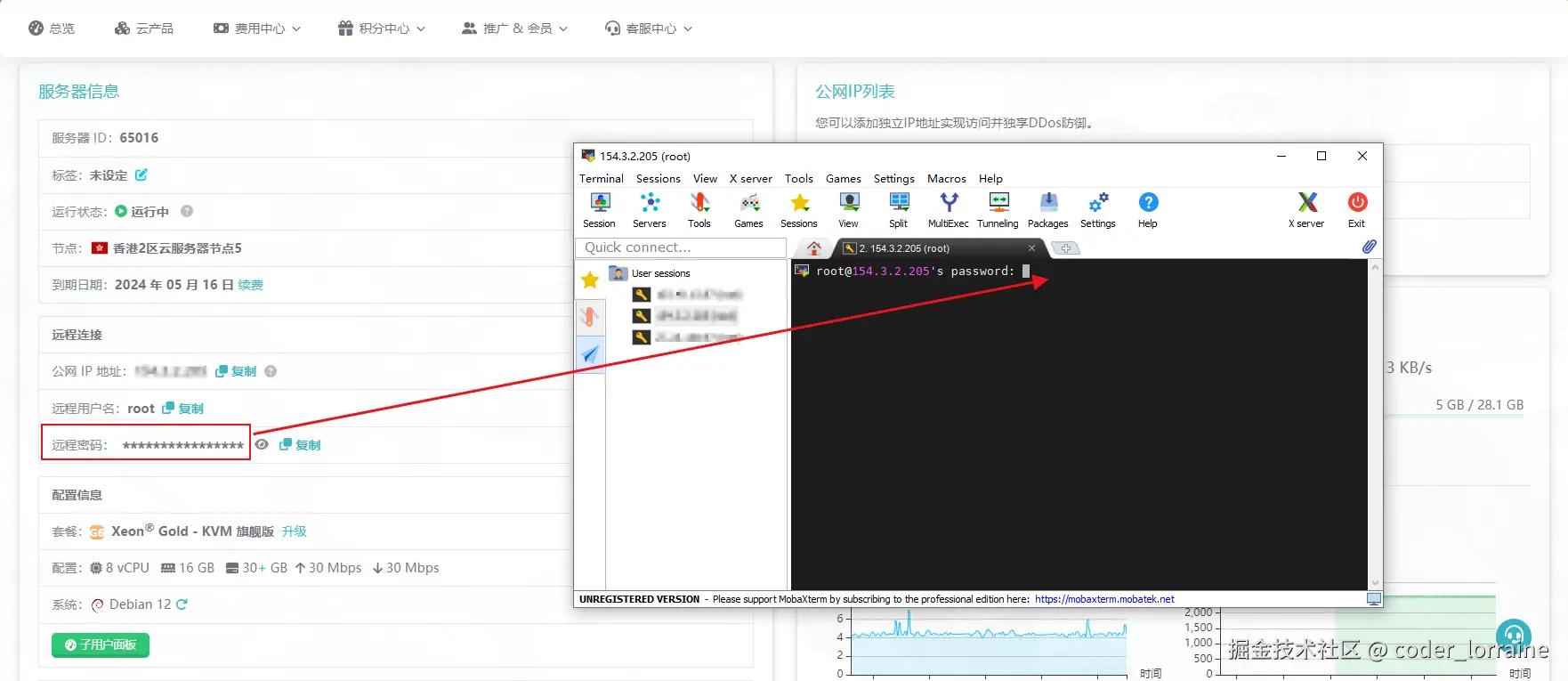This screenshot has height=681, width=1568.
Task: Open the Terminal menu
Action: tap(602, 179)
